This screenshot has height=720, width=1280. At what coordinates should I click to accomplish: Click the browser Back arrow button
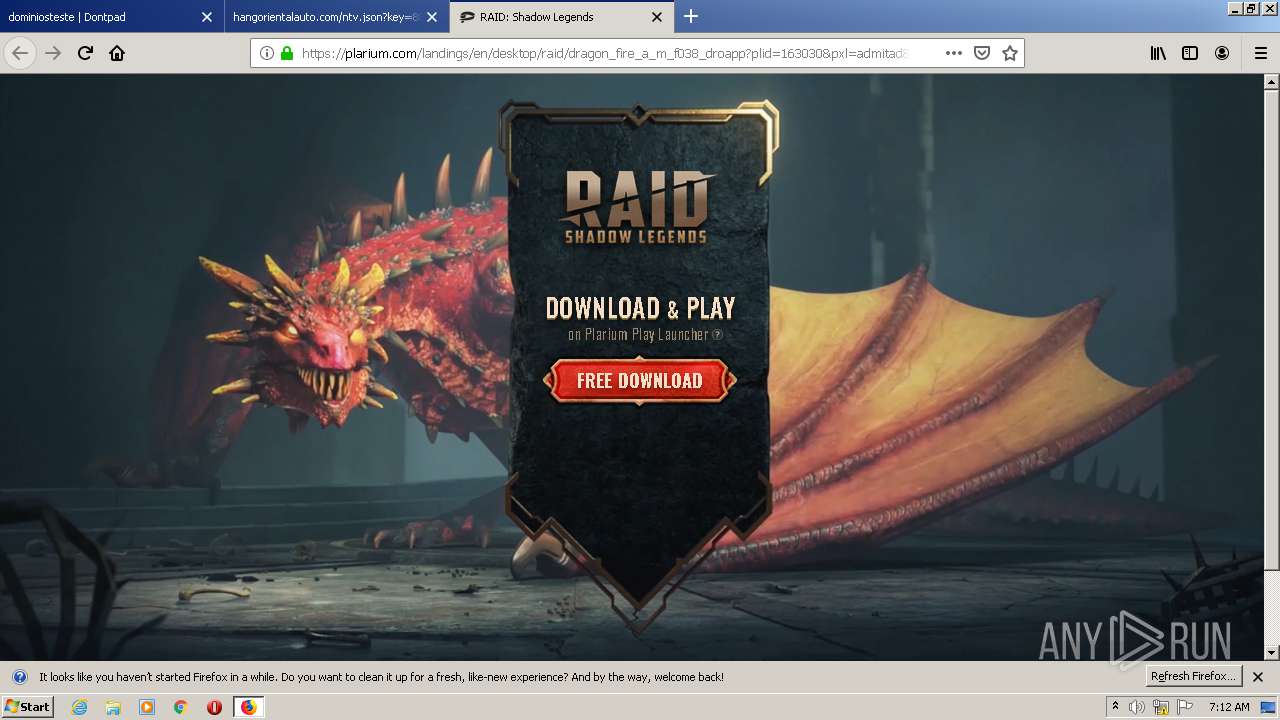[x=20, y=53]
